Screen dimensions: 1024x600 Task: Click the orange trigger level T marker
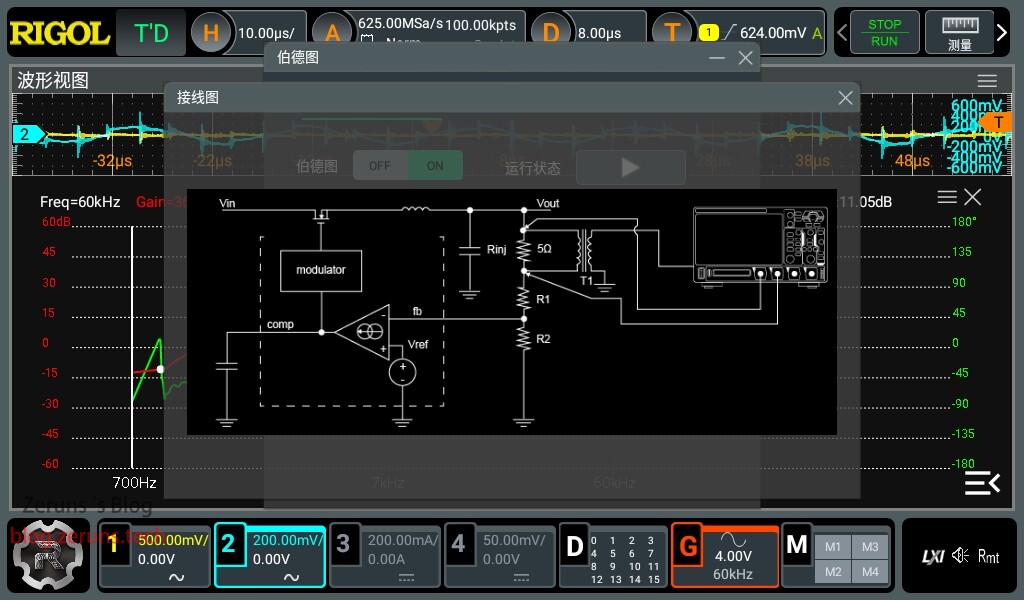tap(996, 122)
